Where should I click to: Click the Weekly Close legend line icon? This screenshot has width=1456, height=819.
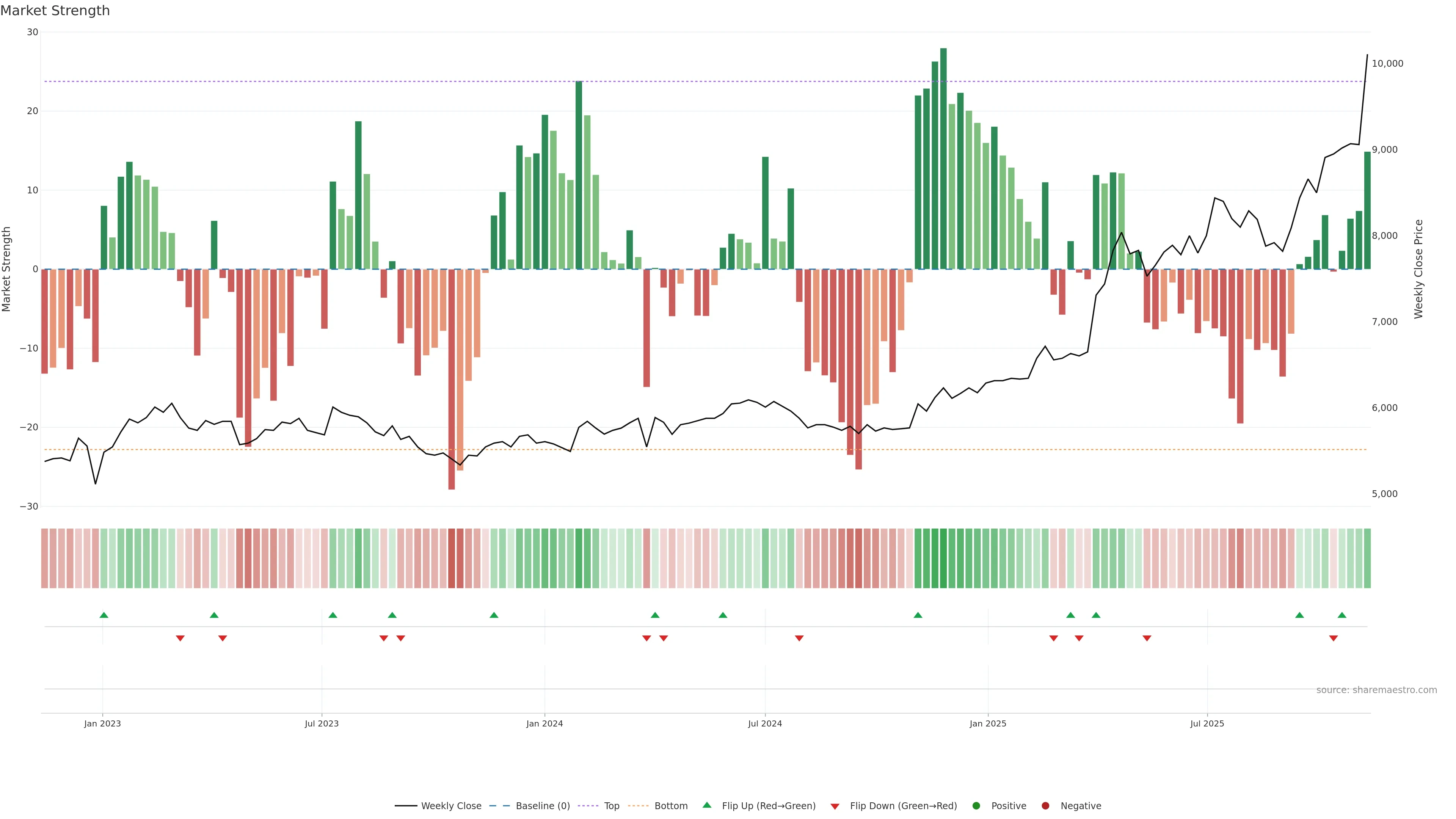[406, 805]
